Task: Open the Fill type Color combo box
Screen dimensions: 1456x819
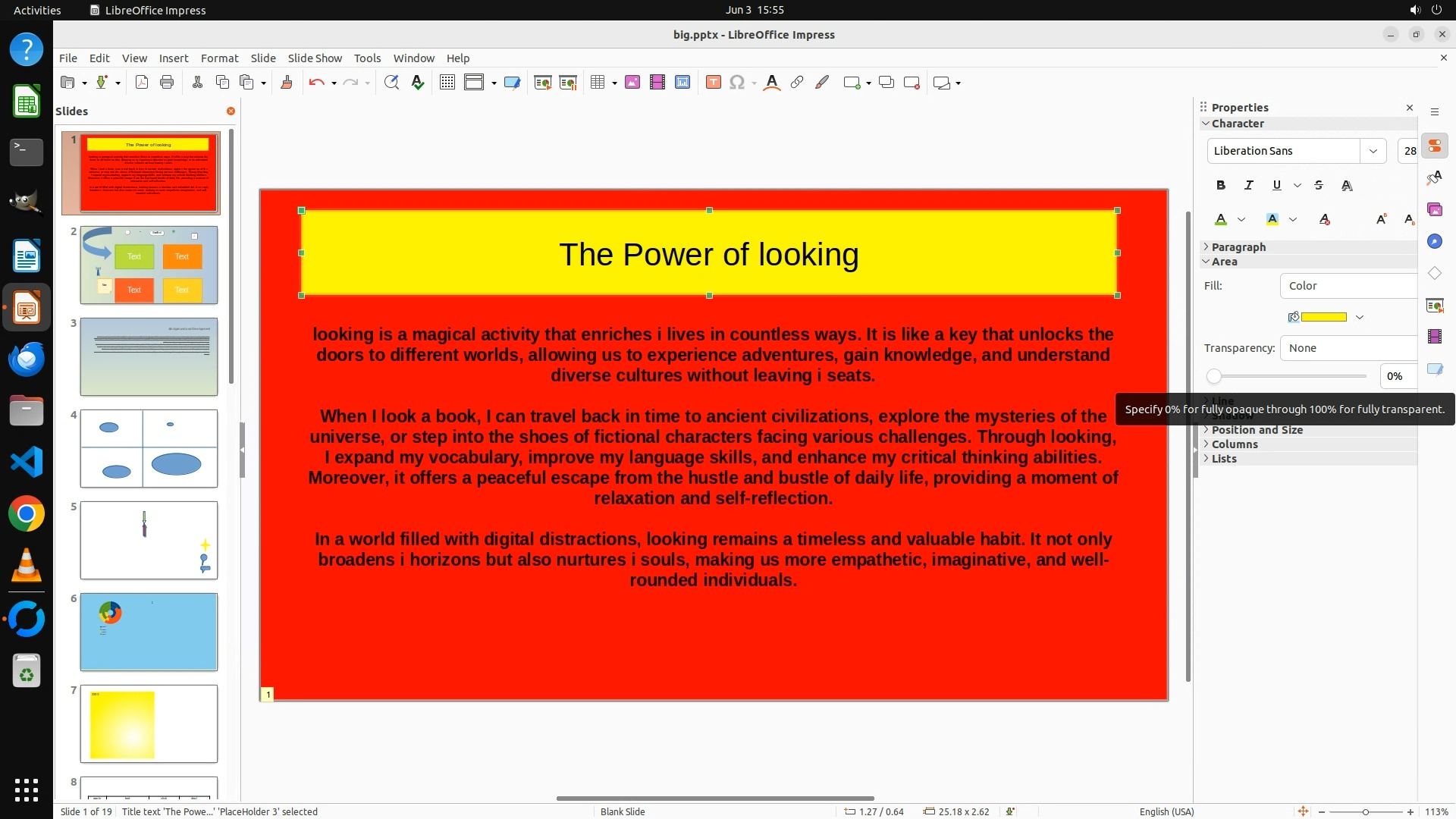Action: point(1348,286)
